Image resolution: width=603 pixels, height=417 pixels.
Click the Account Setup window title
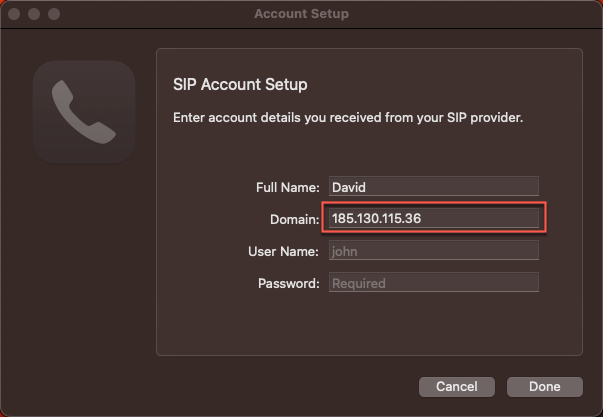point(301,14)
